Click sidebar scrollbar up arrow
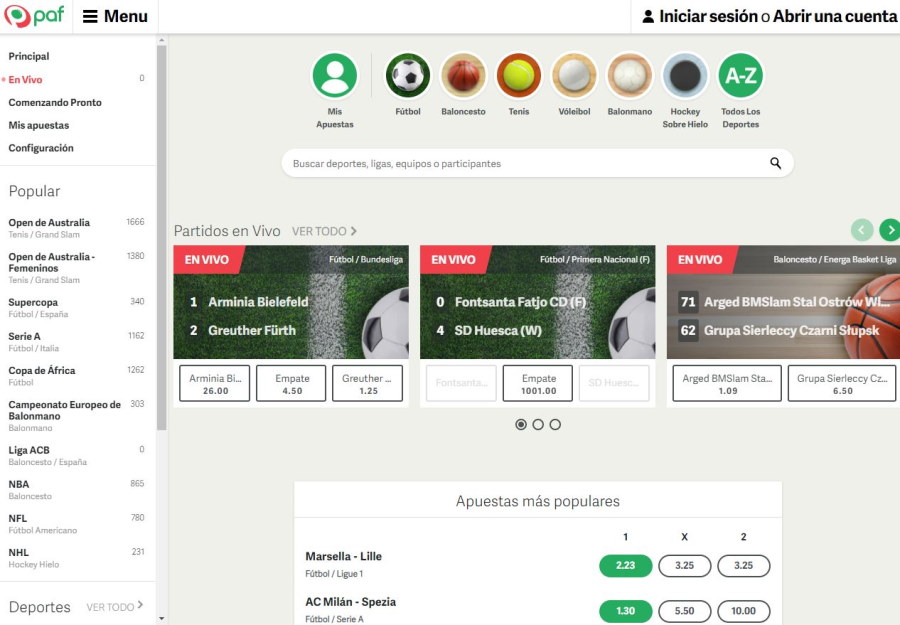 coord(161,40)
